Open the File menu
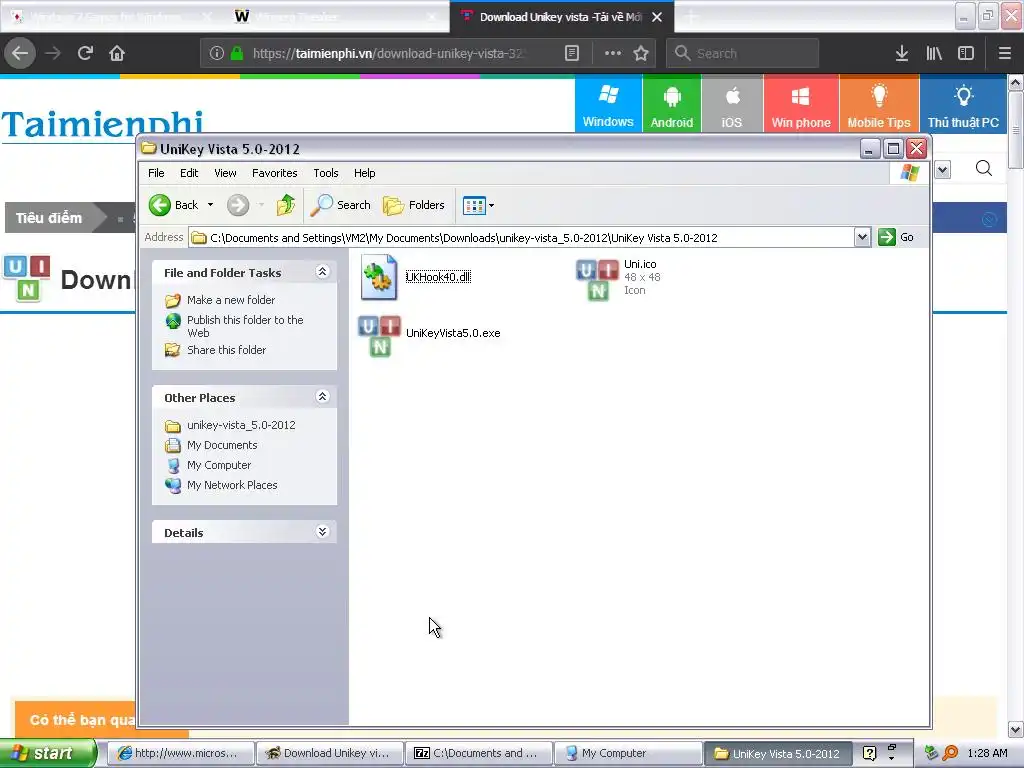 pos(156,173)
